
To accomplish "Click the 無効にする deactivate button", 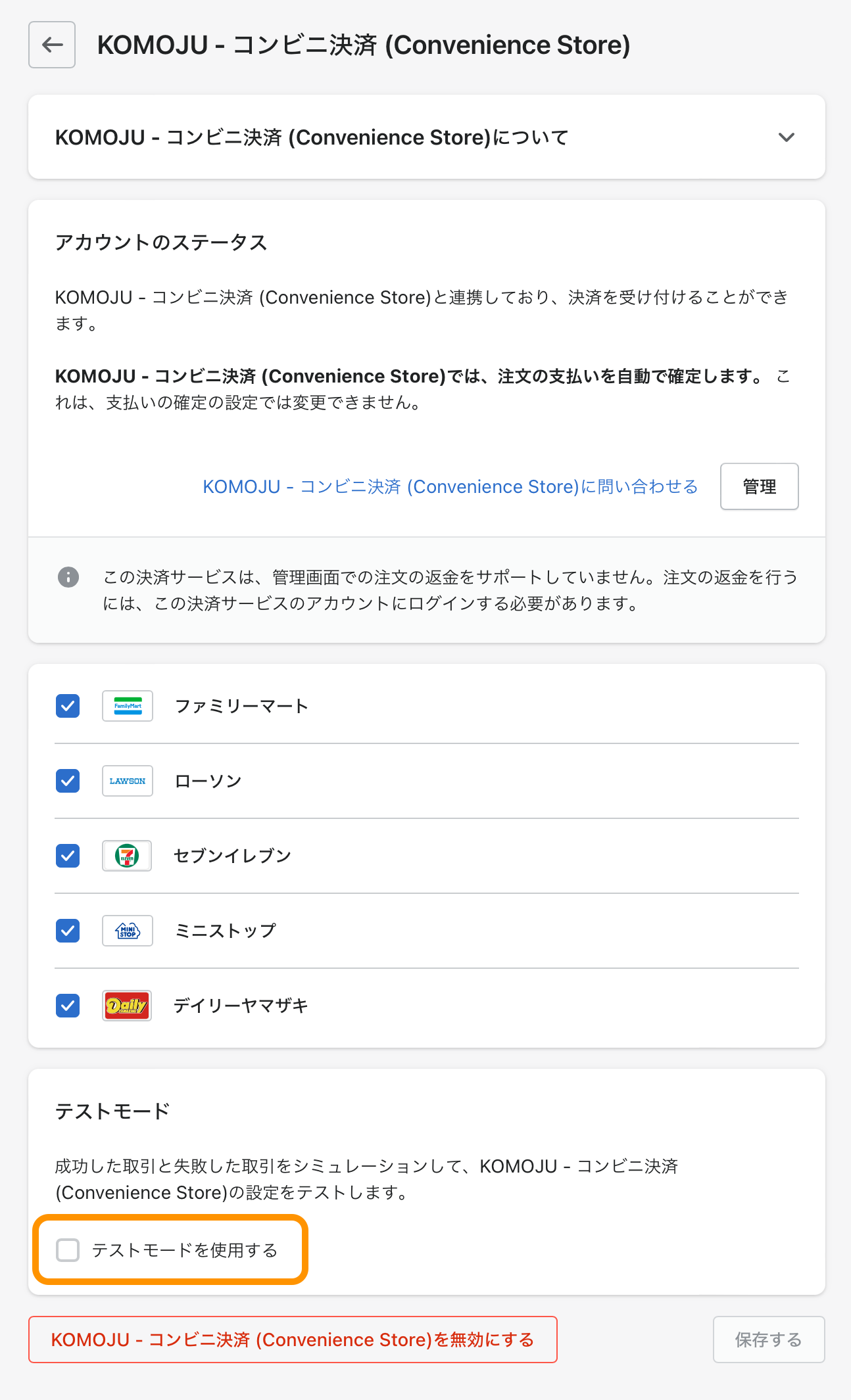I will 293,1340.
